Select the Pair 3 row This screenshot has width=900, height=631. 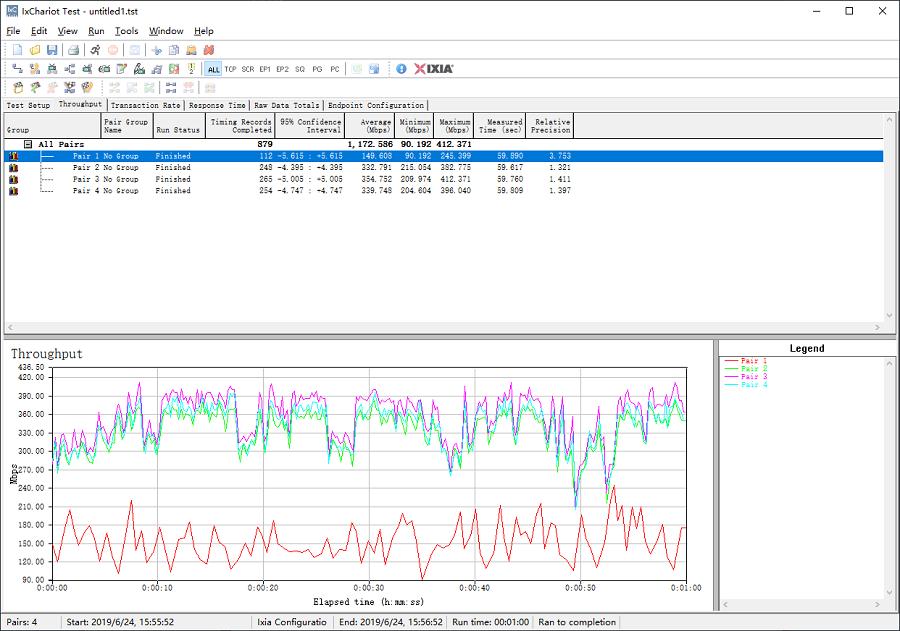(x=105, y=179)
